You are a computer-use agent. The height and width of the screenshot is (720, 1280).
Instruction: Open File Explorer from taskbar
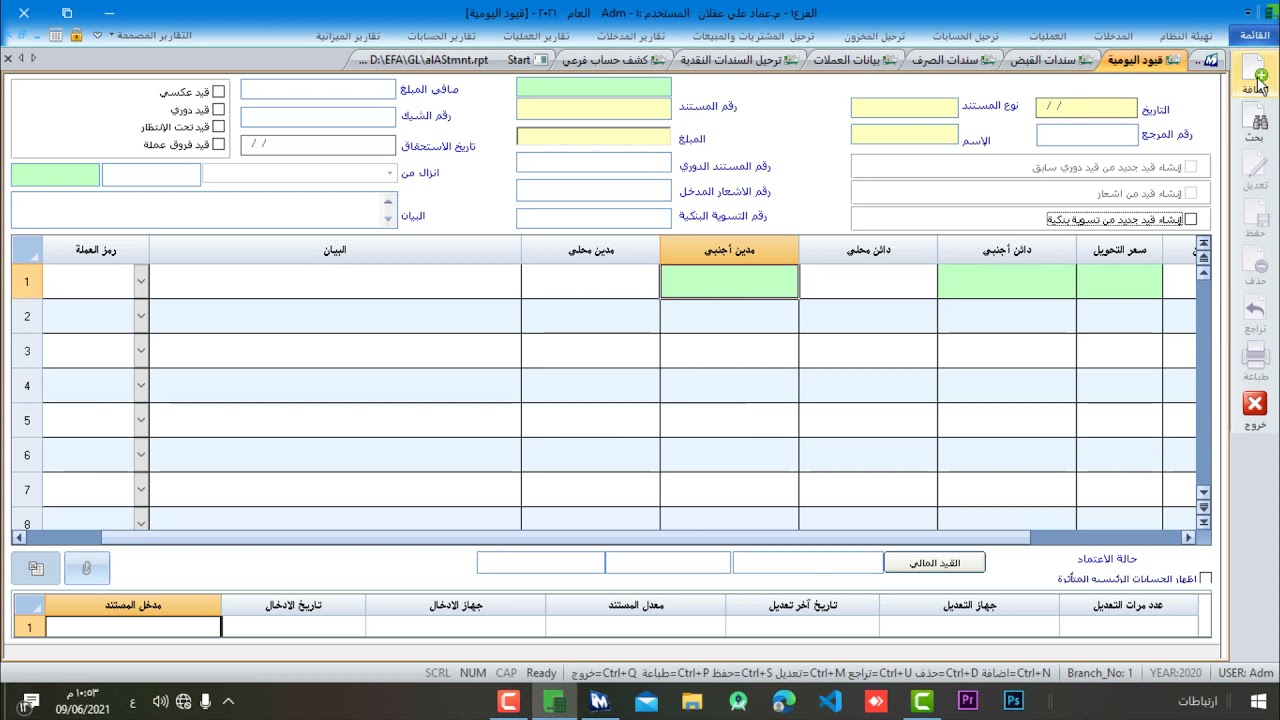[692, 701]
